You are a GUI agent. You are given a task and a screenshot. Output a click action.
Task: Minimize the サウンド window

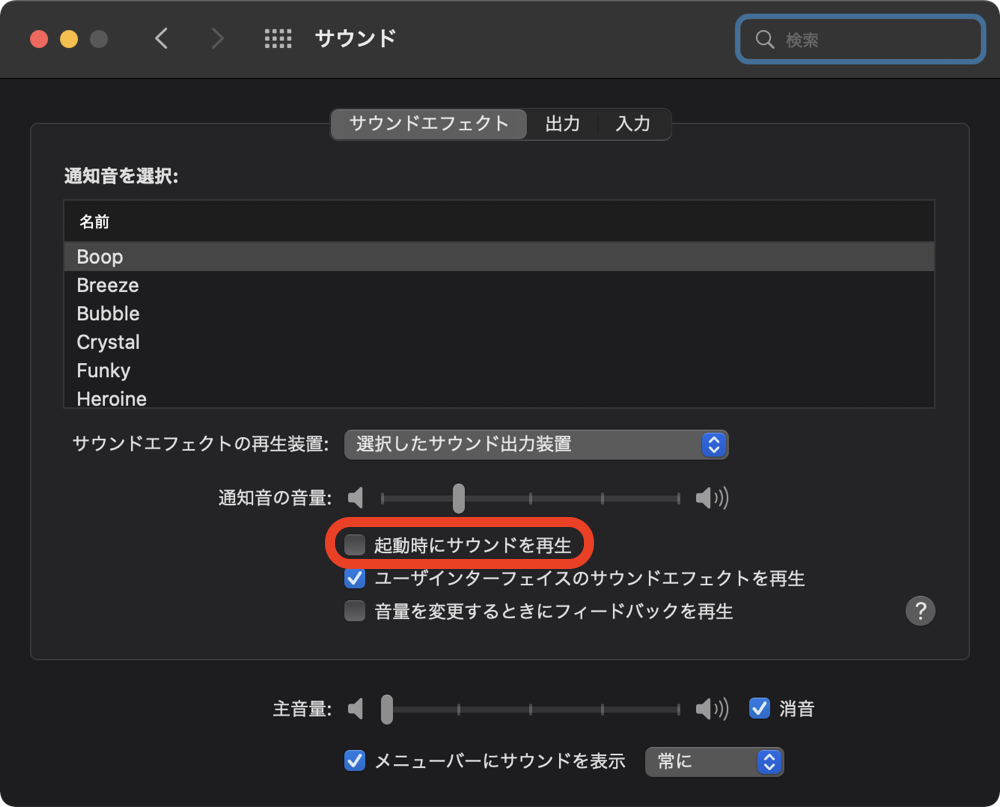pos(69,39)
